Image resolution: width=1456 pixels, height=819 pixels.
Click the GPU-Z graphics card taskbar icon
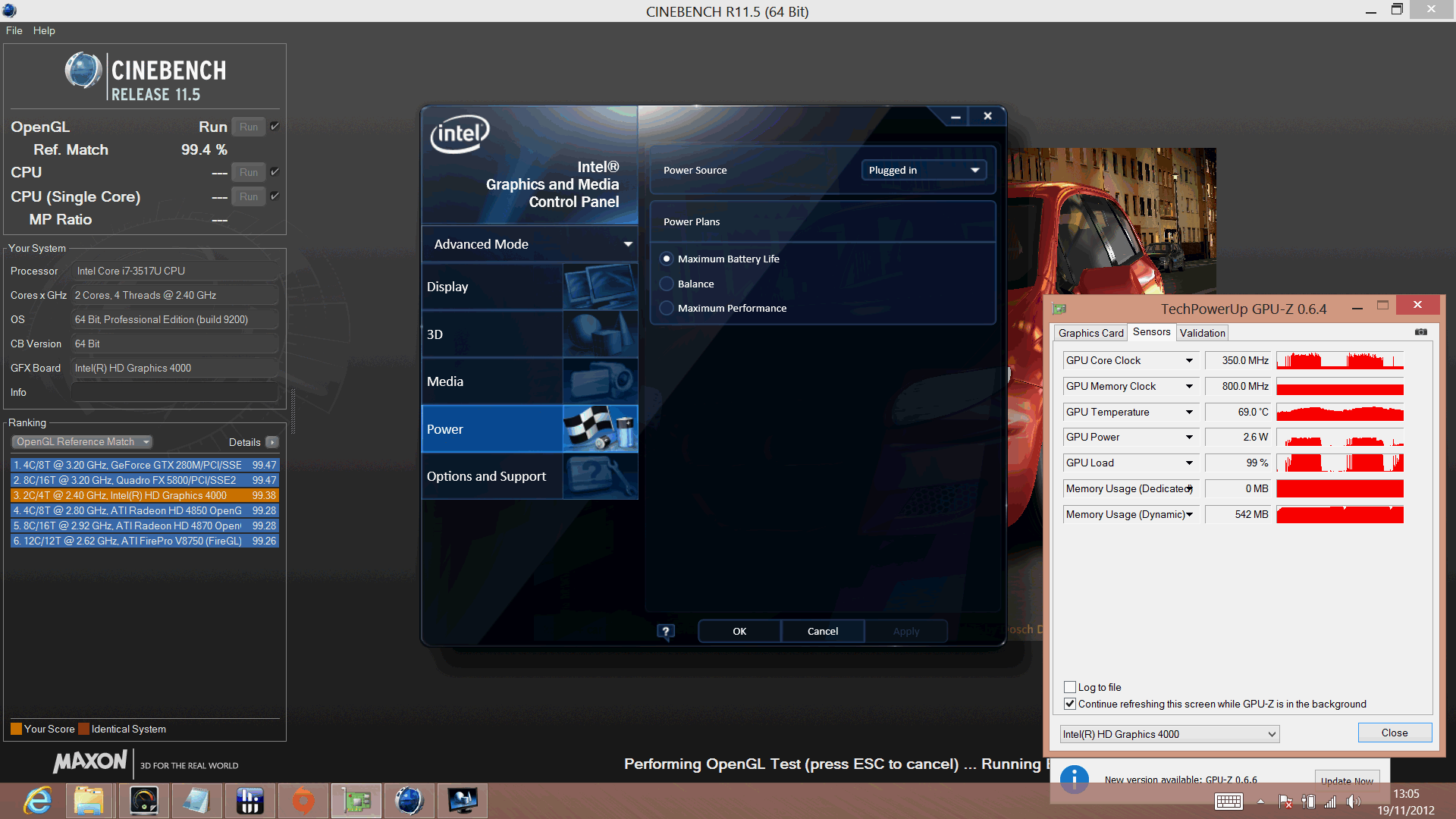[x=356, y=801]
